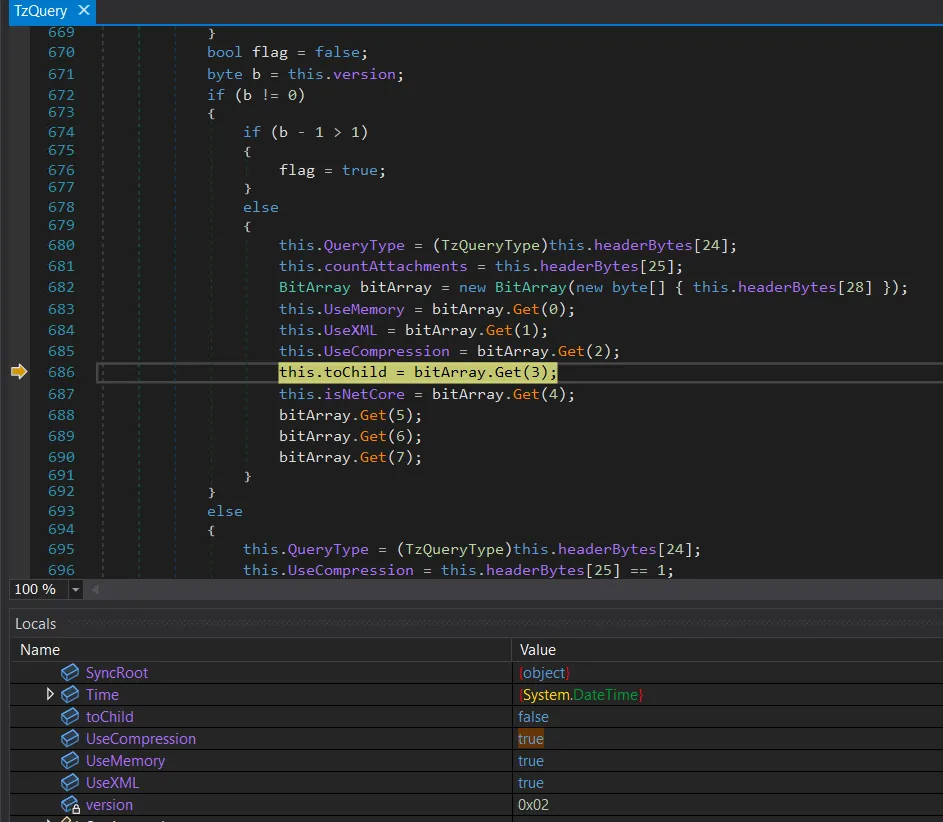Viewport: 943px width, 822px height.
Task: Select the 0x02 value of version
Action: 533,805
